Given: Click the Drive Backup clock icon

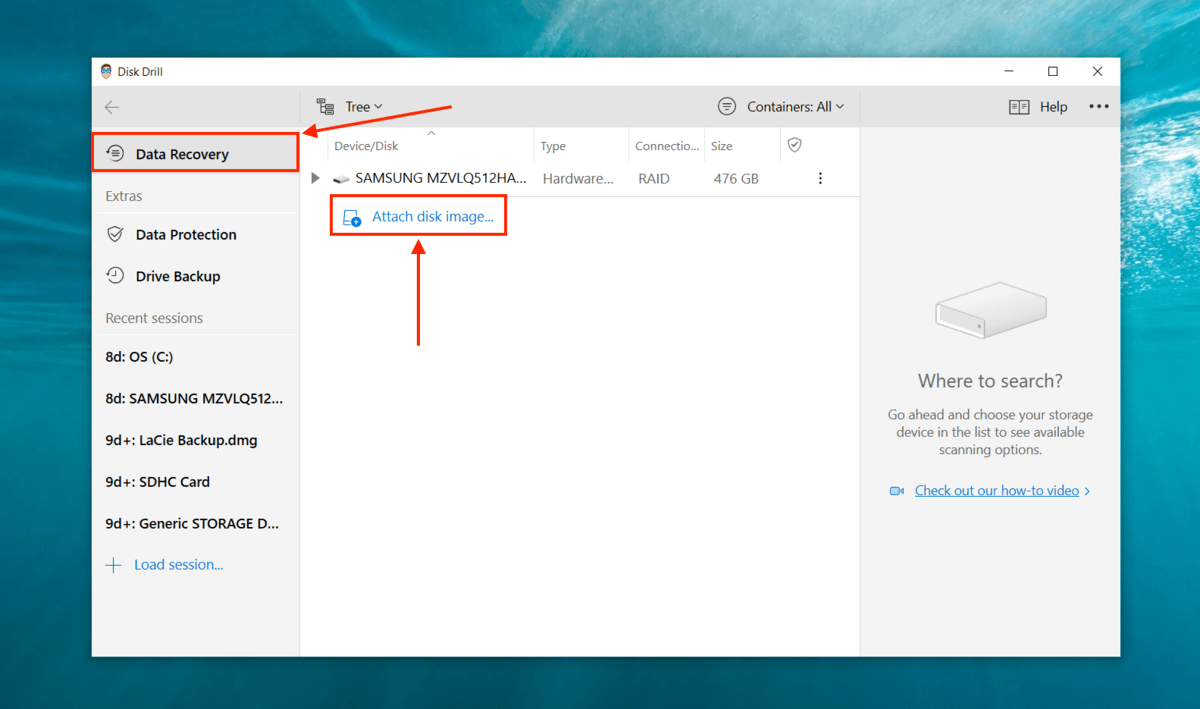Looking at the screenshot, I should (x=115, y=276).
